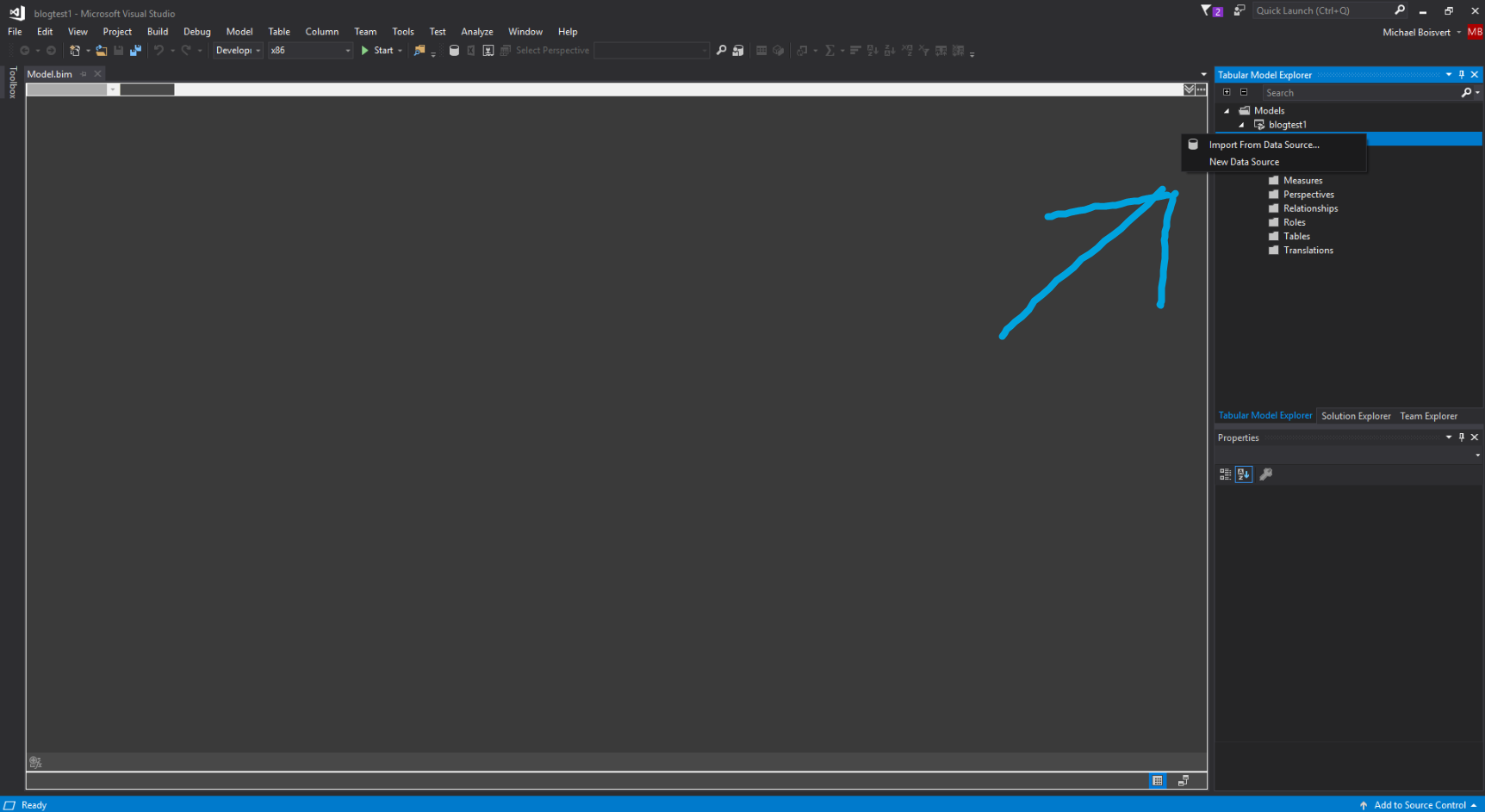Open the document tab list dropdown arrow
The width and height of the screenshot is (1485, 812).
[x=1204, y=75]
